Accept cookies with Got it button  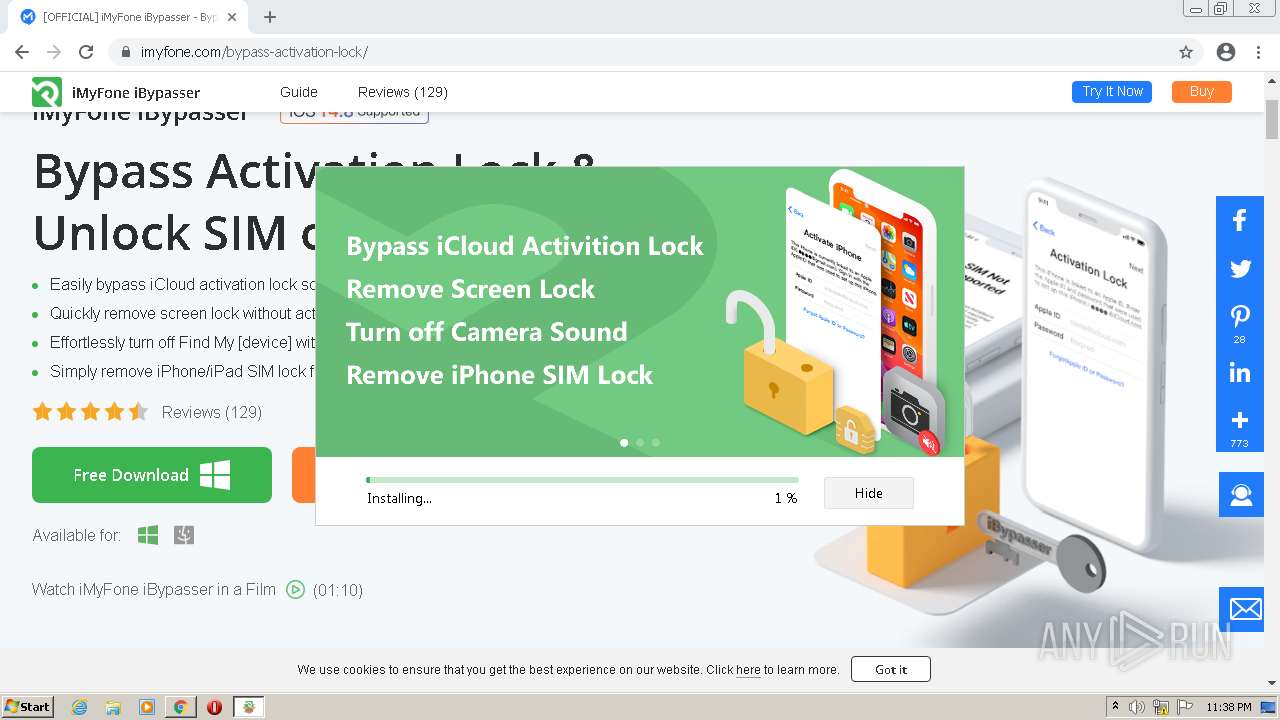[x=891, y=669]
